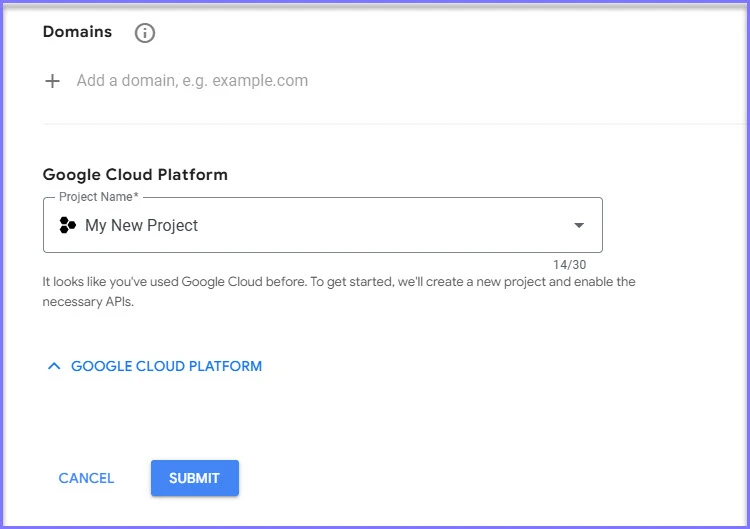
Task: Click the Domains section heading
Action: pos(77,32)
